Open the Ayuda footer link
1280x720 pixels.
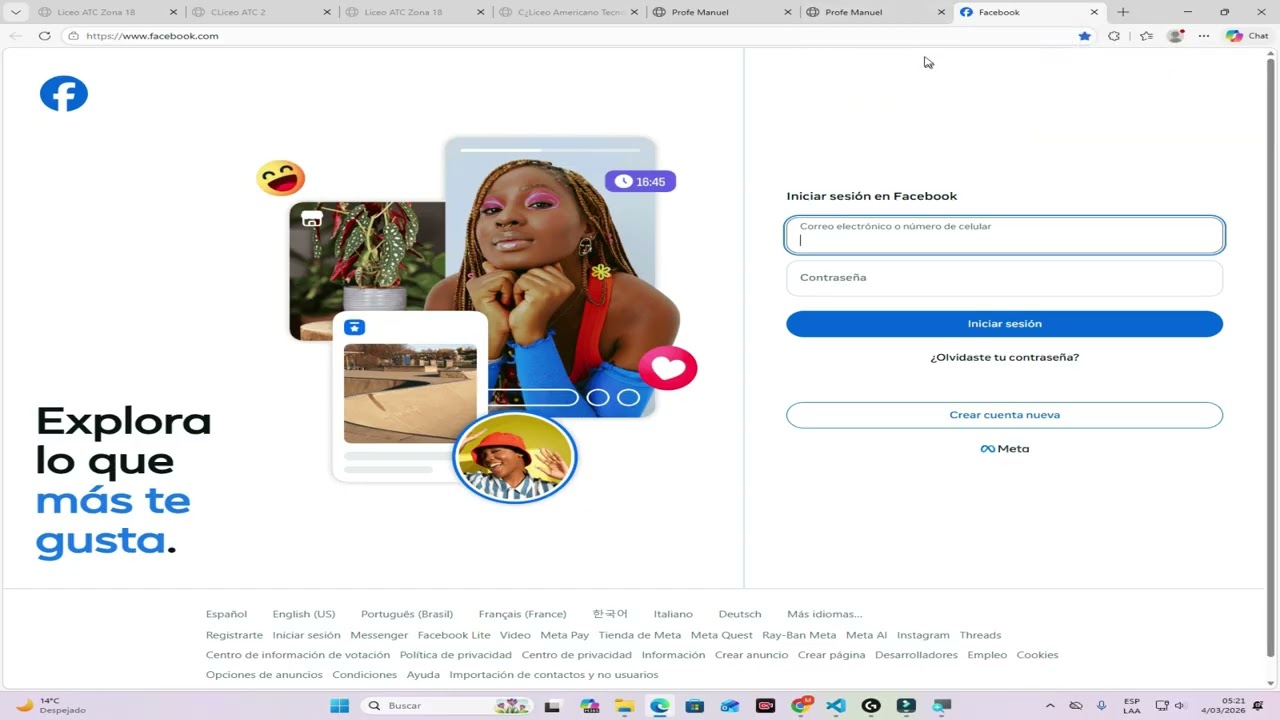(x=423, y=675)
